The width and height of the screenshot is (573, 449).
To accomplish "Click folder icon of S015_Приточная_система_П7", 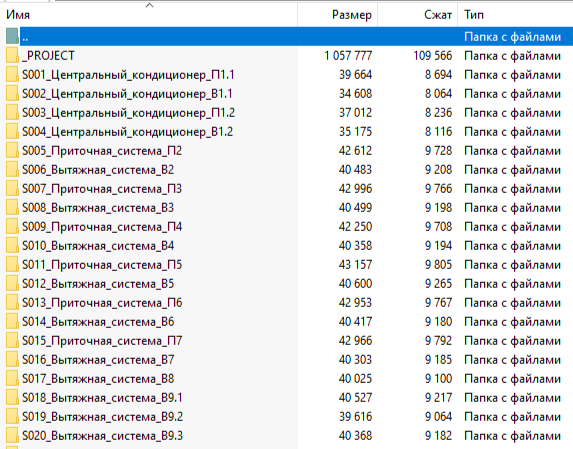I will coord(12,340).
